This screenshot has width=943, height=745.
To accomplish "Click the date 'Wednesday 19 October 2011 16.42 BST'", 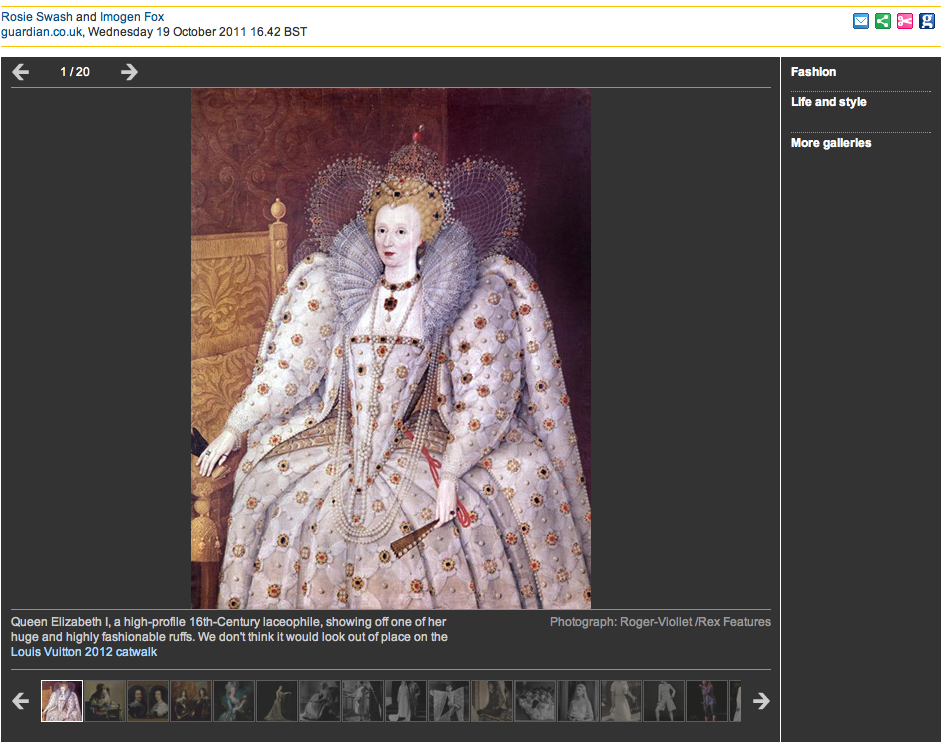I will (197, 32).
